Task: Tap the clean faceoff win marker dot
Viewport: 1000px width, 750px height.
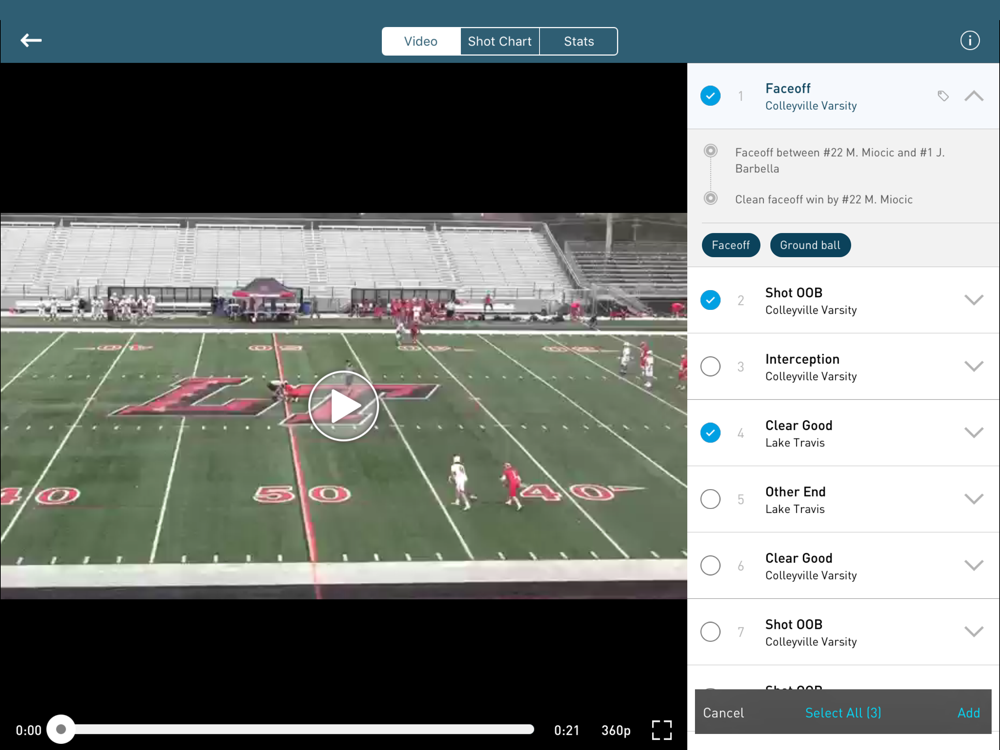Action: [710, 198]
